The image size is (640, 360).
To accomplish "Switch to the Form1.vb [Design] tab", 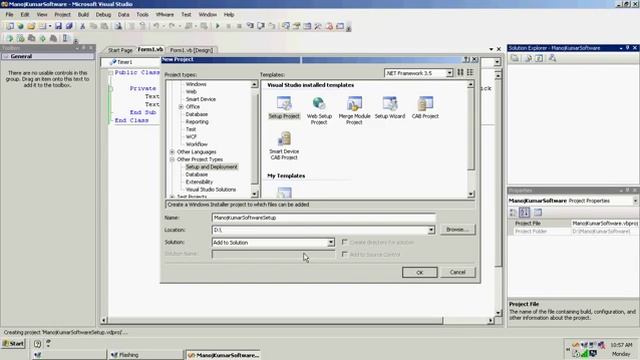I will point(191,50).
